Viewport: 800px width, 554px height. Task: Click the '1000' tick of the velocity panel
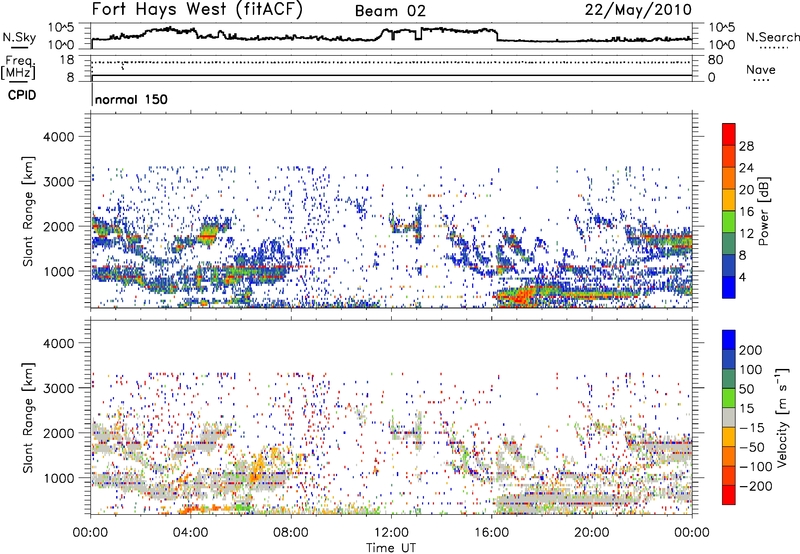click(x=58, y=478)
